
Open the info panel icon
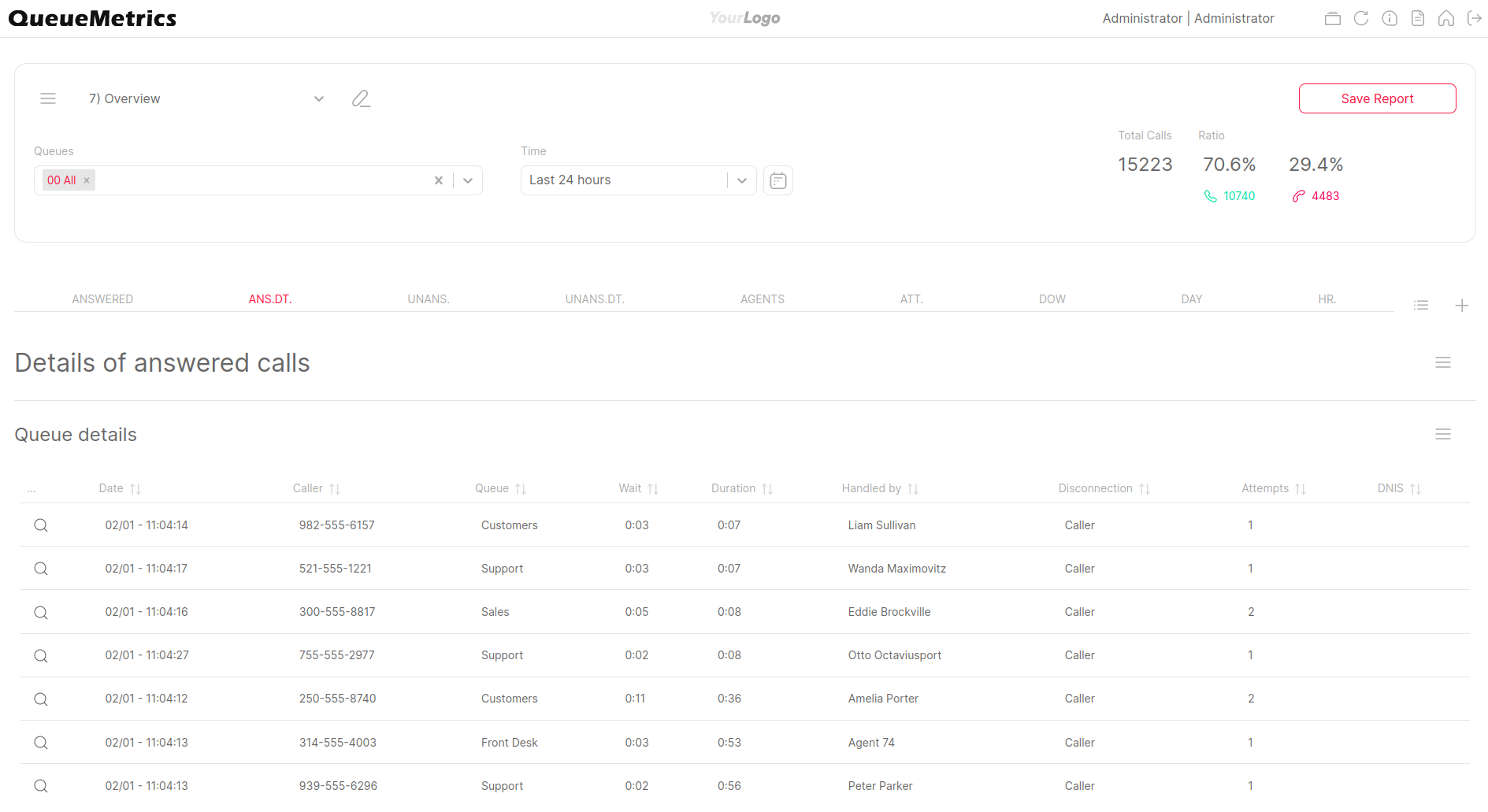(x=1390, y=18)
